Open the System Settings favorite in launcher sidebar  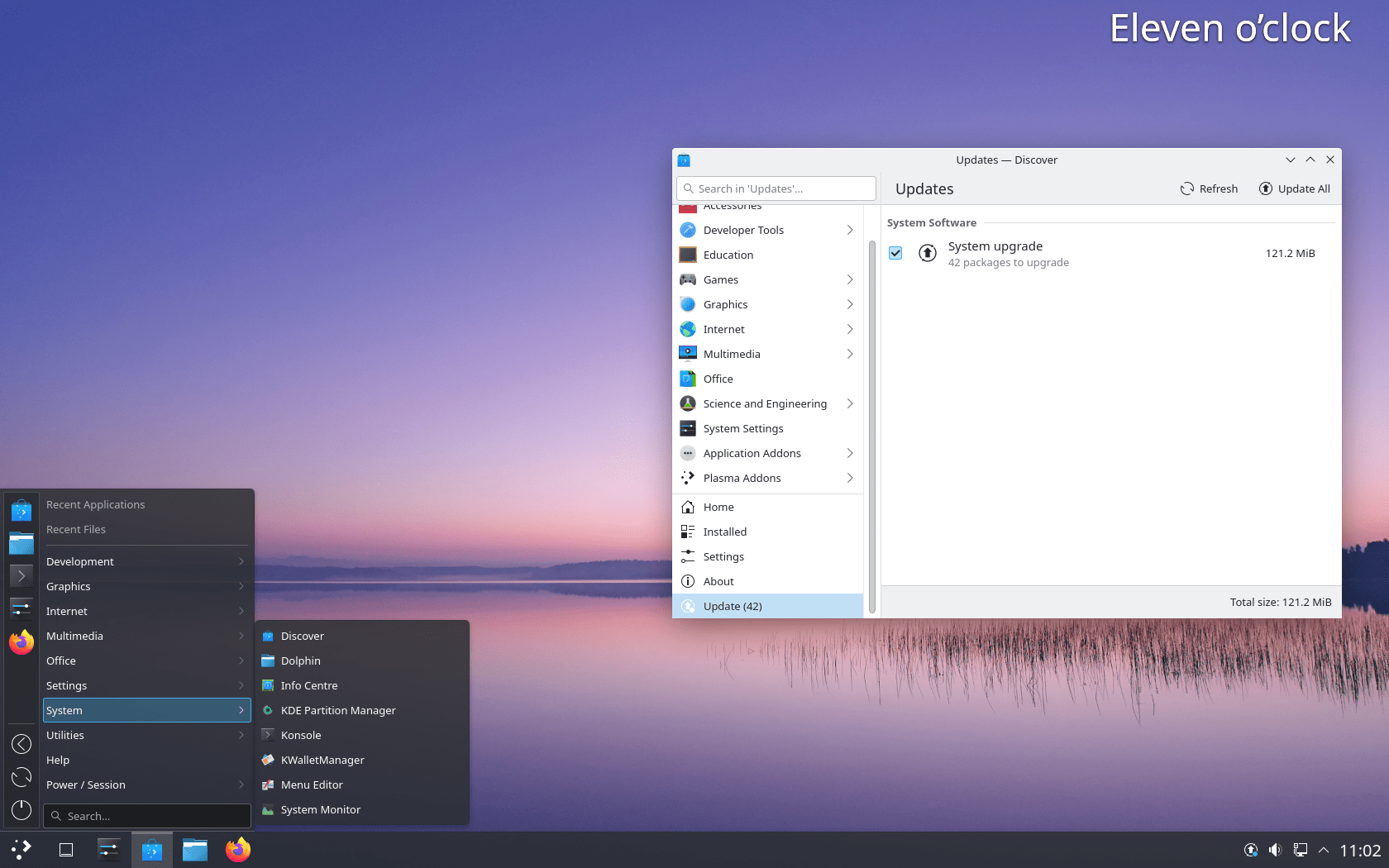pyautogui.click(x=21, y=608)
